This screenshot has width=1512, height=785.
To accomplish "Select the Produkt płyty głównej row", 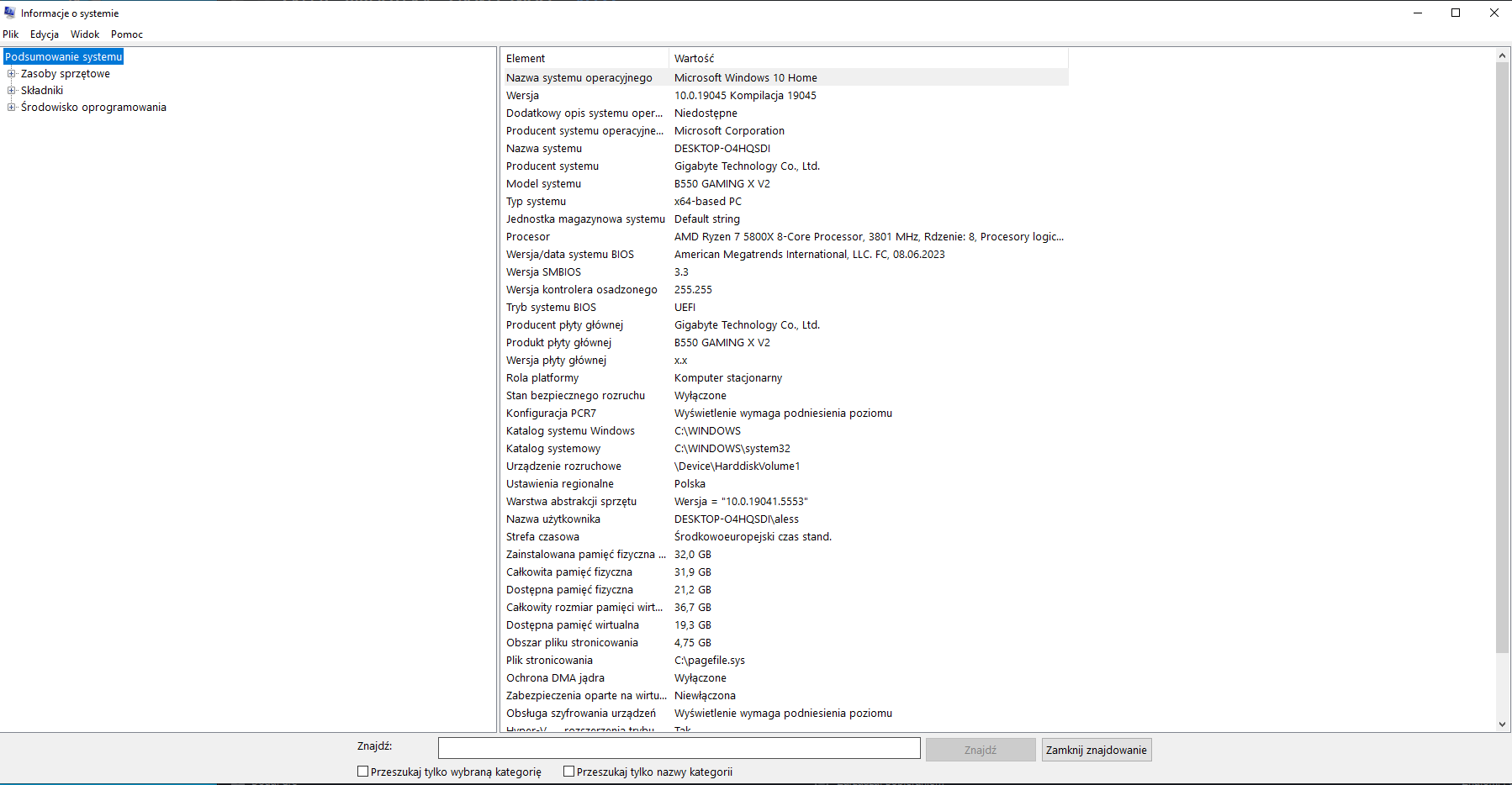I will click(785, 342).
